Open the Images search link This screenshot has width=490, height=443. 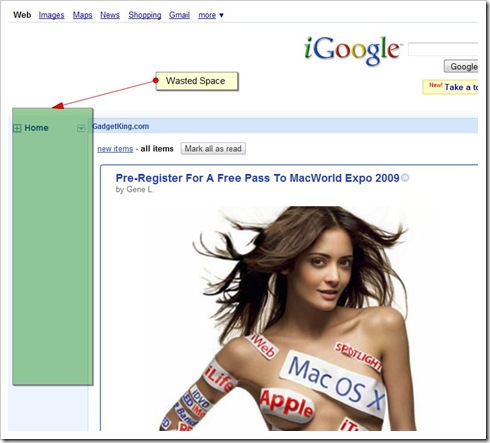coord(51,15)
